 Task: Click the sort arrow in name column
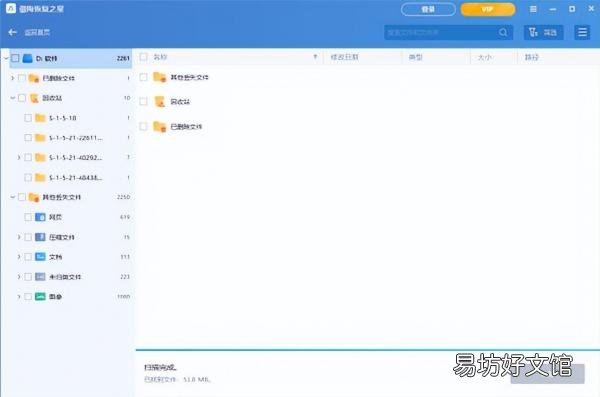pos(315,57)
